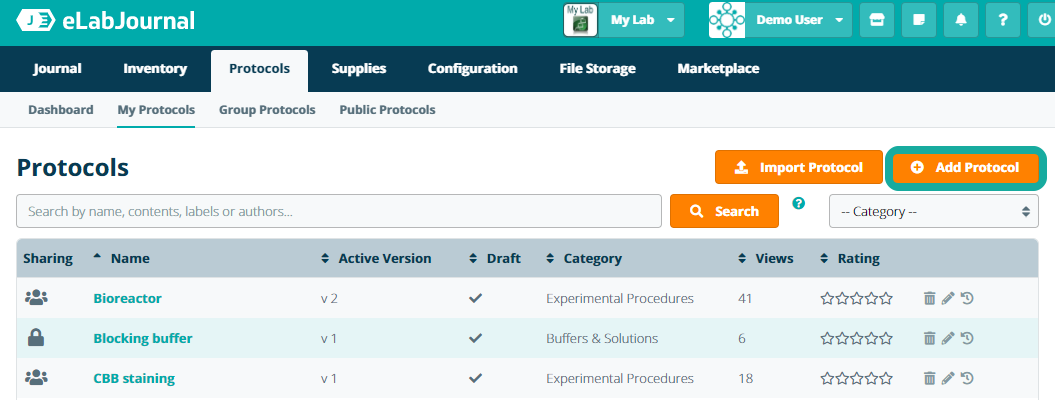This screenshot has height=400, width=1055.
Task: Rate Bioreactor with the fifth star
Action: (x=885, y=298)
